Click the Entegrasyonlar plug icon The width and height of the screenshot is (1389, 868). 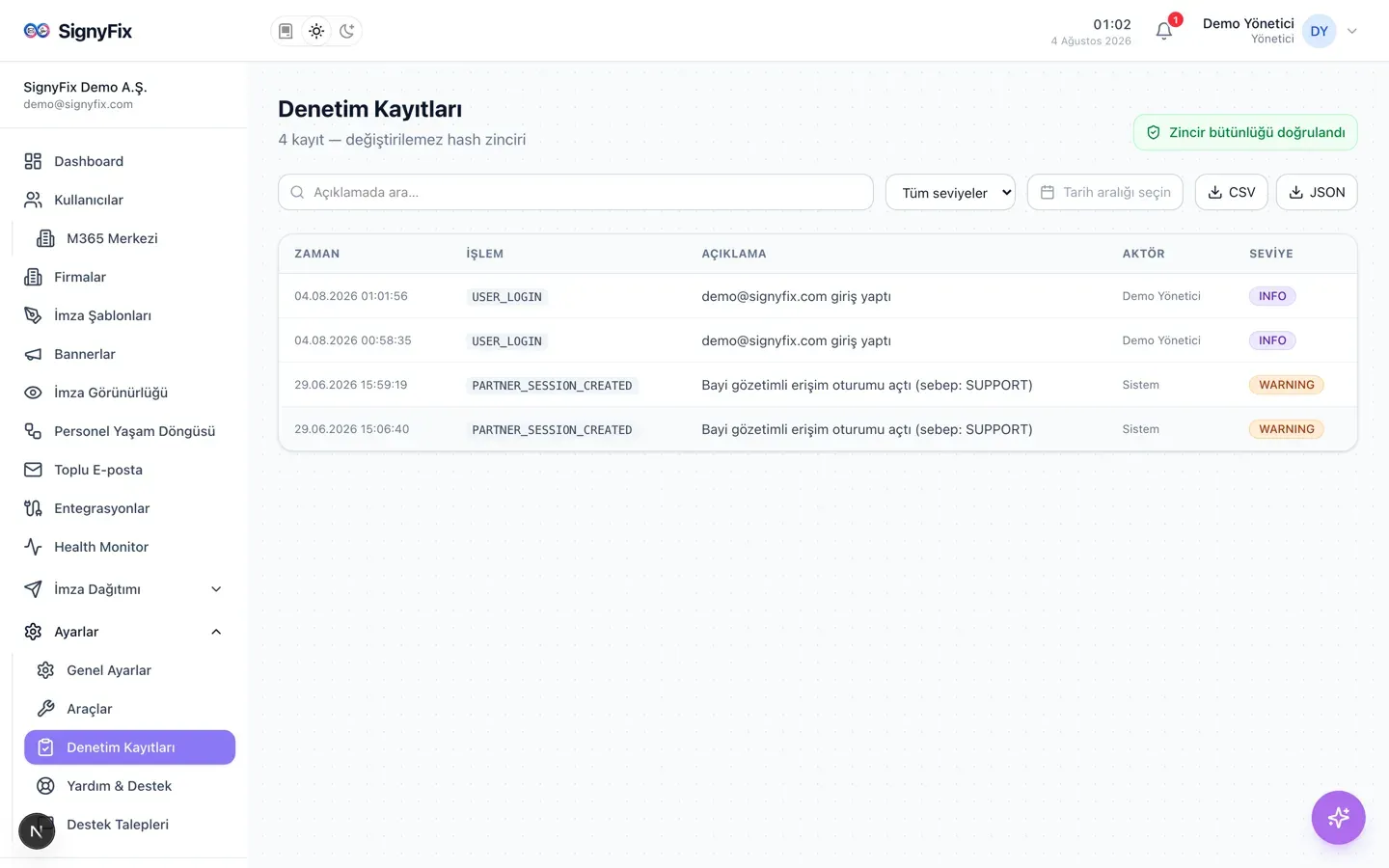click(x=33, y=508)
